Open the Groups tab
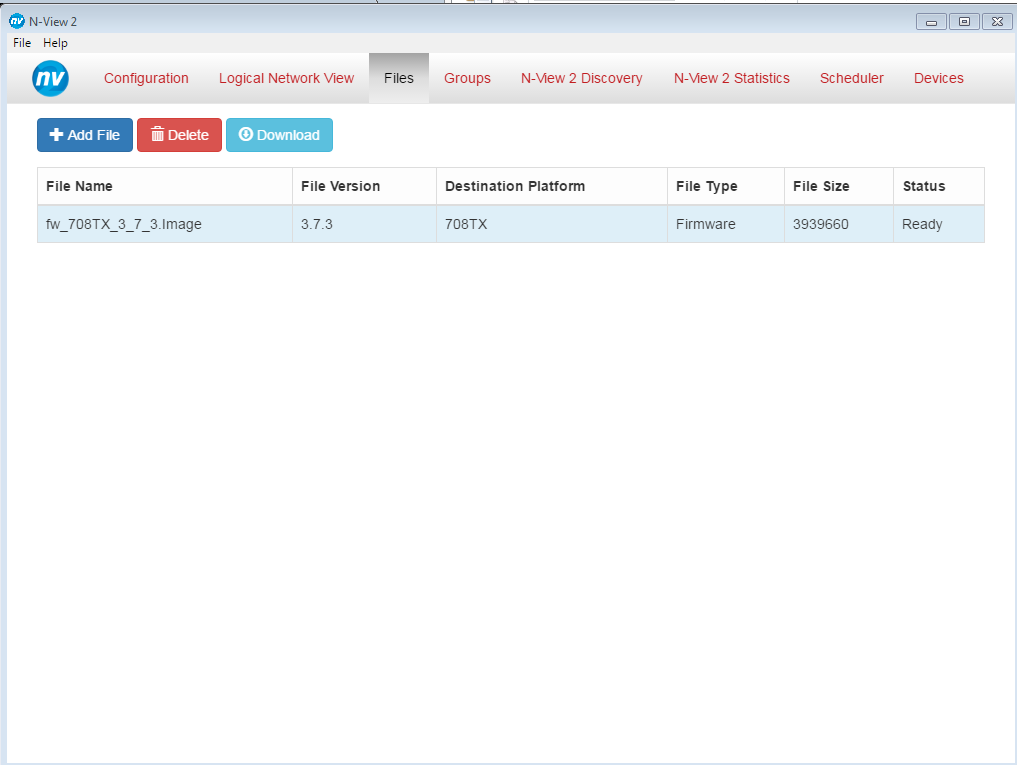 tap(467, 78)
